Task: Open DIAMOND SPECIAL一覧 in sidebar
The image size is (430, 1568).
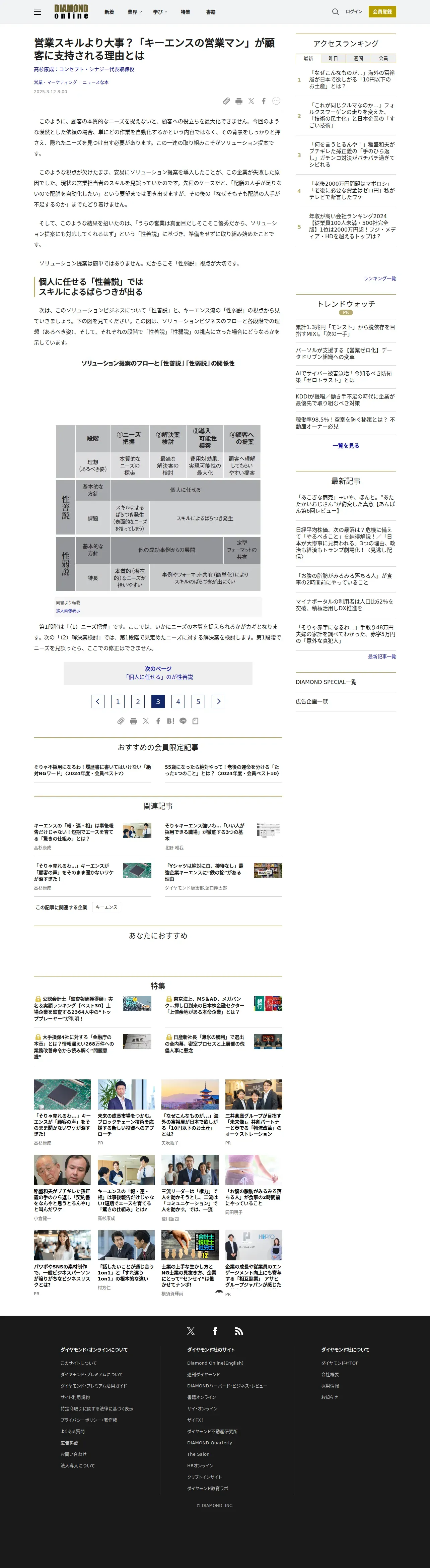Action: pos(326,682)
